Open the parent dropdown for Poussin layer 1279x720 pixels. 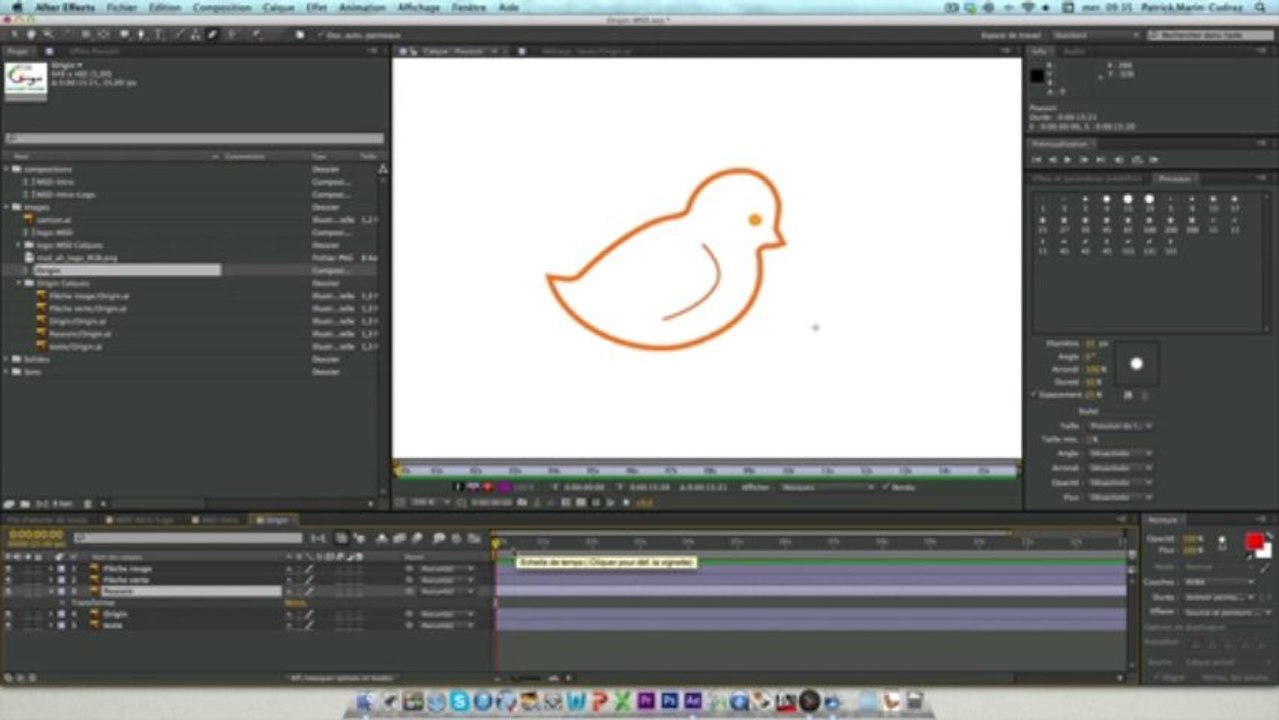pos(447,591)
